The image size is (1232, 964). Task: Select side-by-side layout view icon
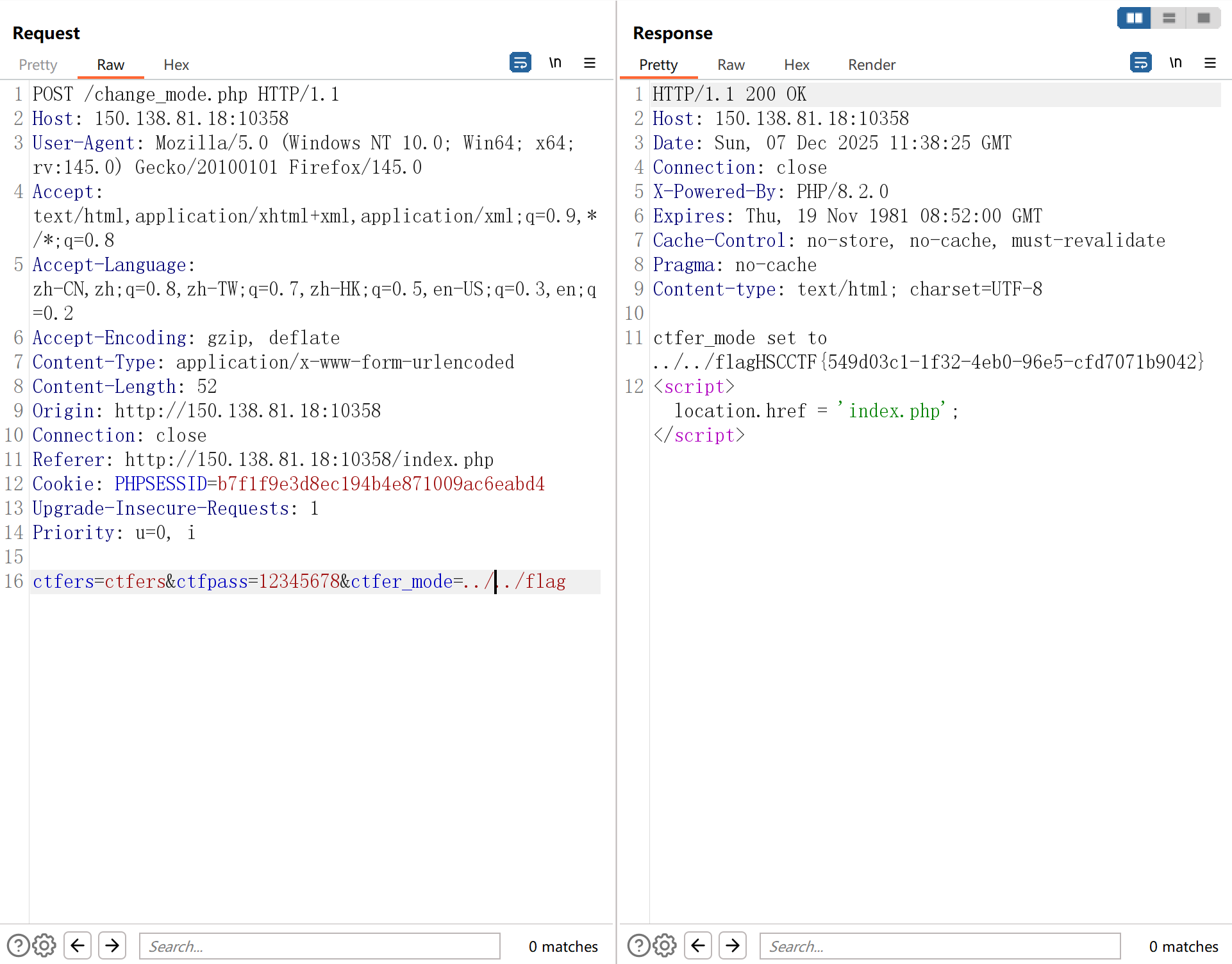[1134, 18]
